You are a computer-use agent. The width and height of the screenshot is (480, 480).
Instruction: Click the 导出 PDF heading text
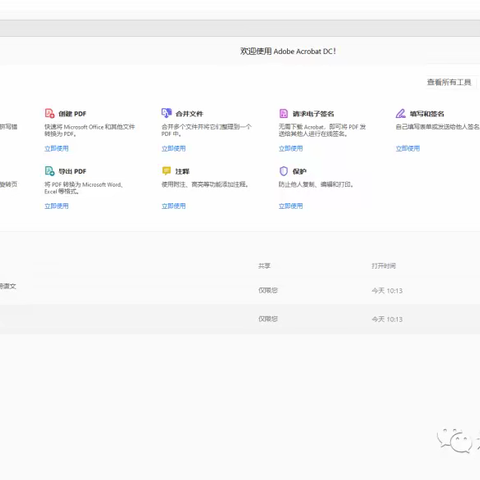72,171
